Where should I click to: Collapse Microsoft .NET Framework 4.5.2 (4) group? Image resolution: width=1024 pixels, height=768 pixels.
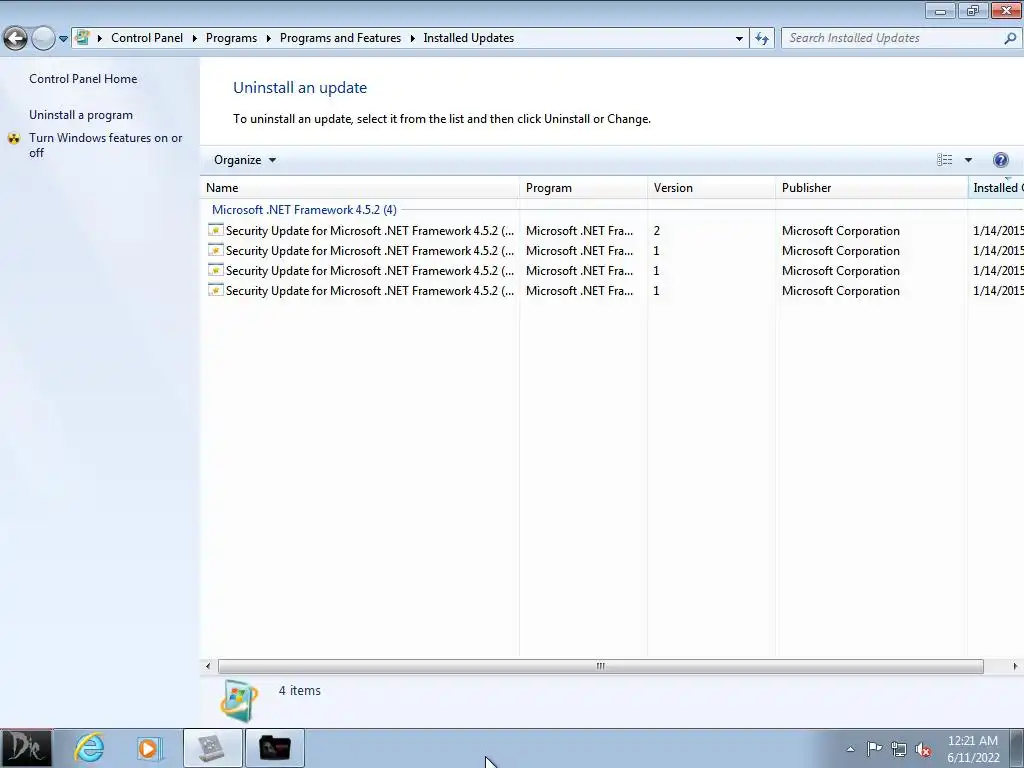304,210
